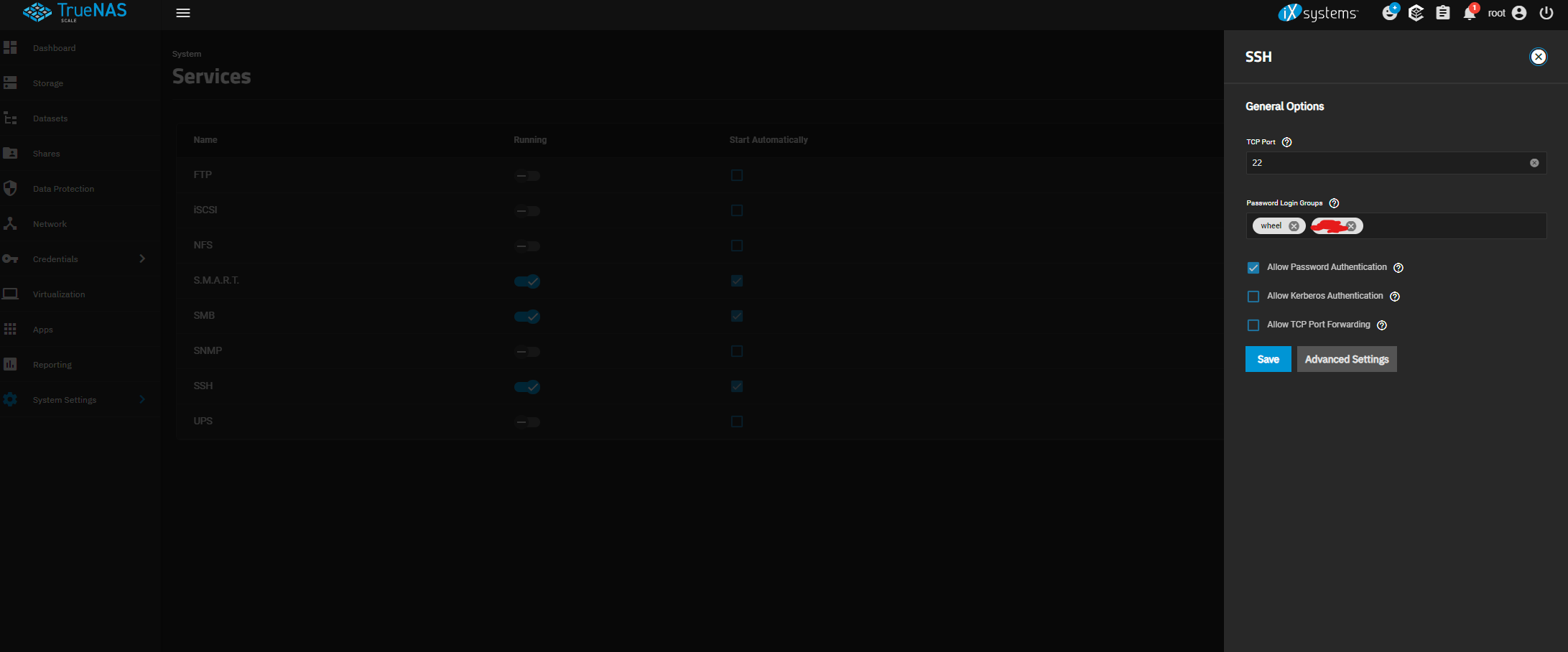Toggle the FTP service running switch
Viewport: 1568px width, 652px height.
point(527,176)
